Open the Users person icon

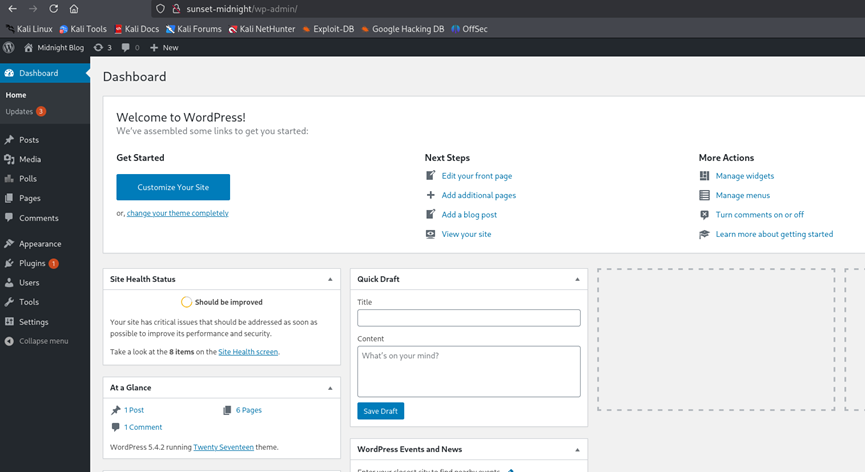[9, 282]
